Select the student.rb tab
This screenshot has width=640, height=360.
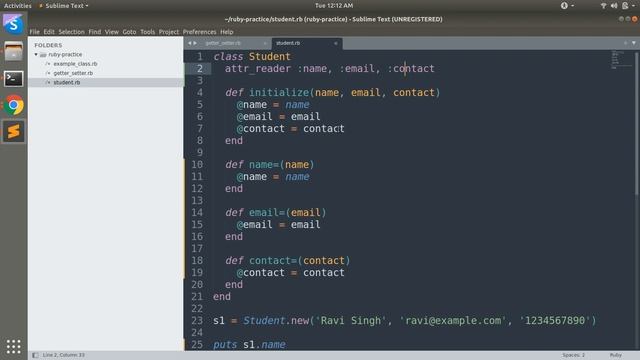tap(306, 43)
